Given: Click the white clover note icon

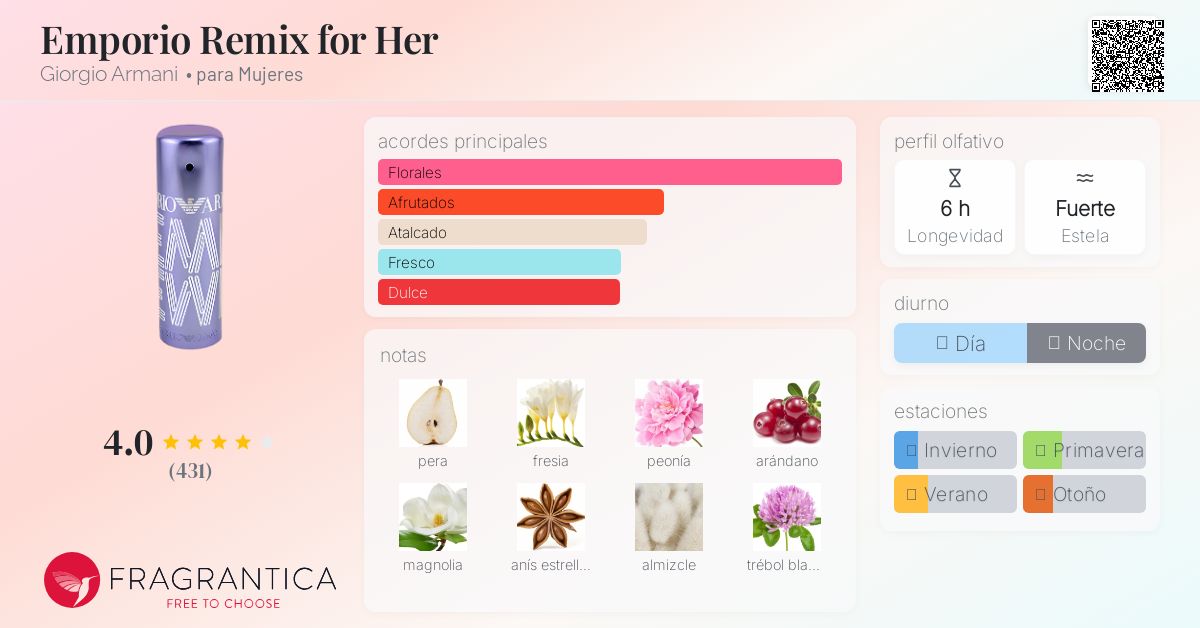Looking at the screenshot, I should [x=787, y=517].
